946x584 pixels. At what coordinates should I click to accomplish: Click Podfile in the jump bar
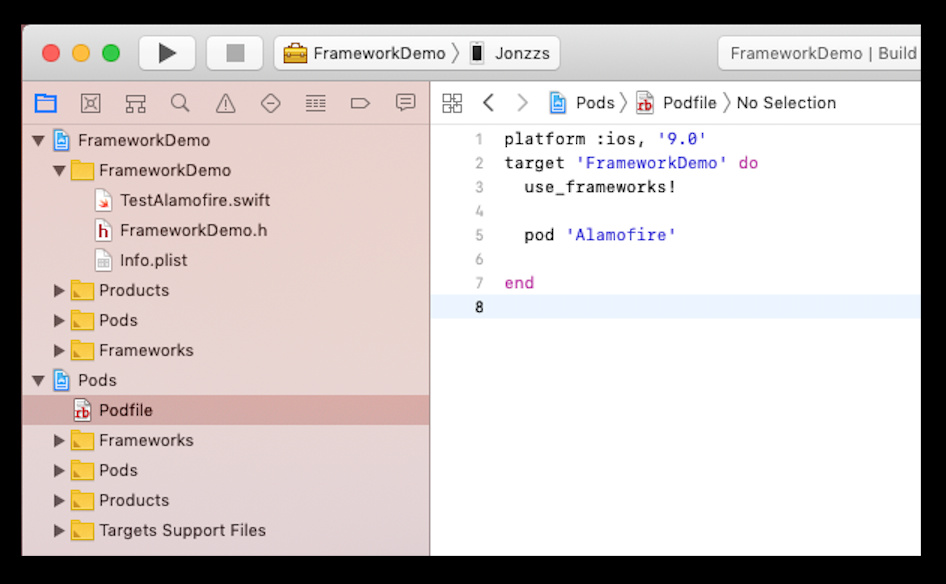[x=689, y=103]
